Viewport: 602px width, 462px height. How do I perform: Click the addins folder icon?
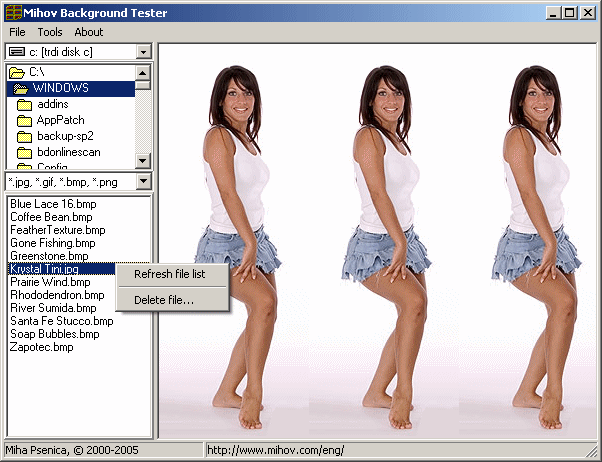point(25,104)
